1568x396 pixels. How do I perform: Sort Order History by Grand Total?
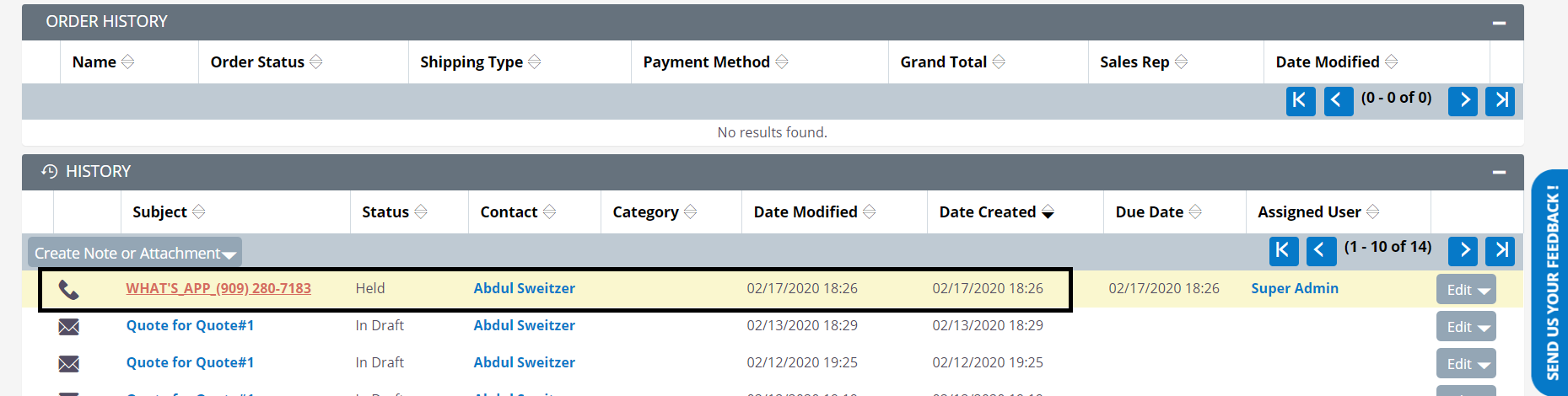point(952,62)
